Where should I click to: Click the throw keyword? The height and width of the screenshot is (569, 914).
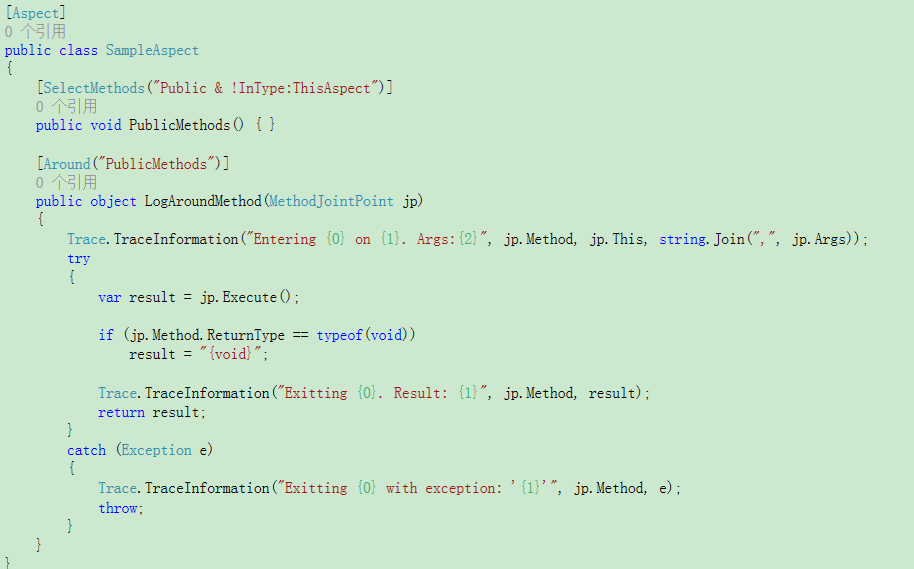(118, 508)
